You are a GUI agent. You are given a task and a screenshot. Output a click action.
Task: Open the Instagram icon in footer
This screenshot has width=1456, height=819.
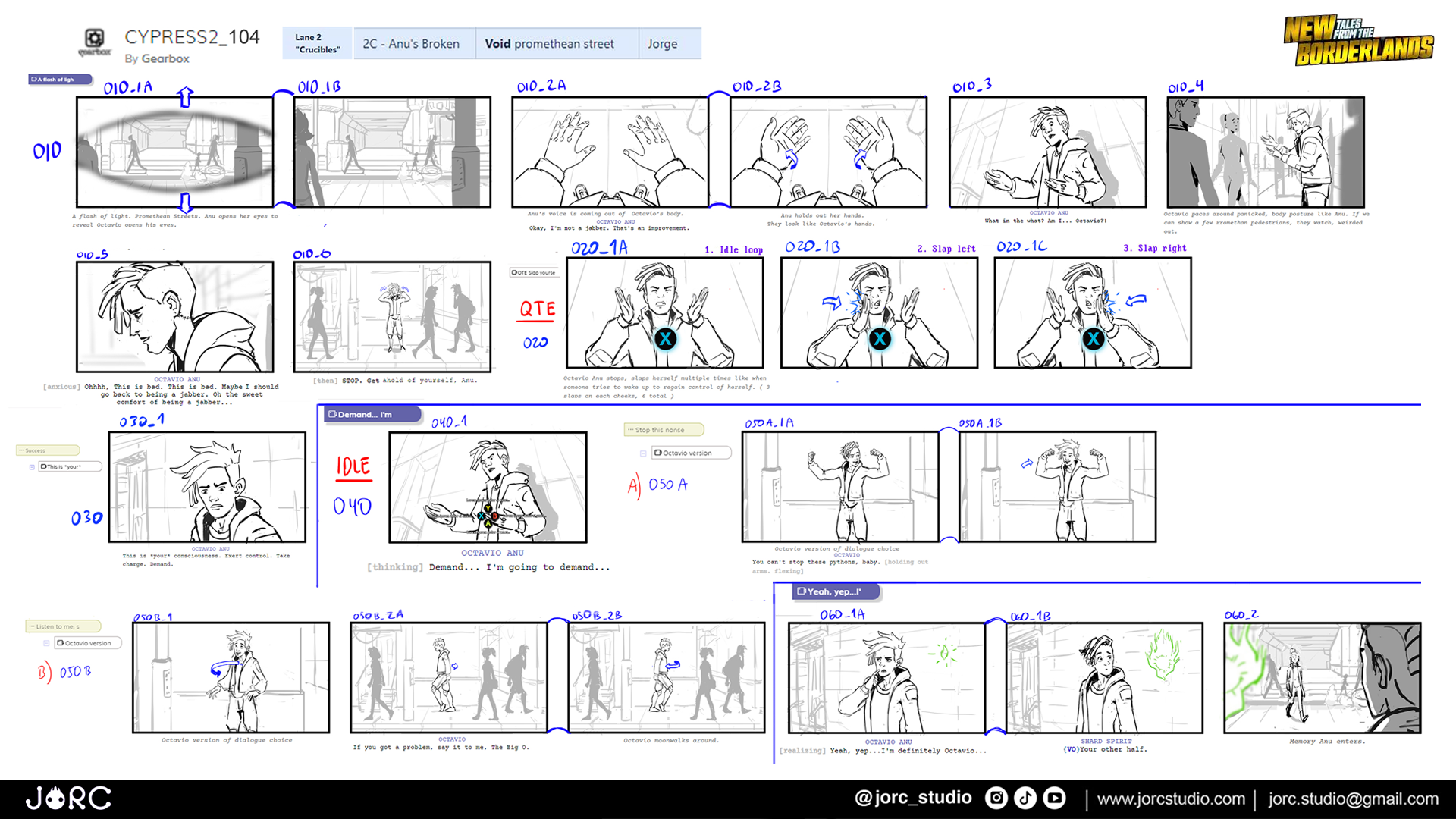pos(996,798)
